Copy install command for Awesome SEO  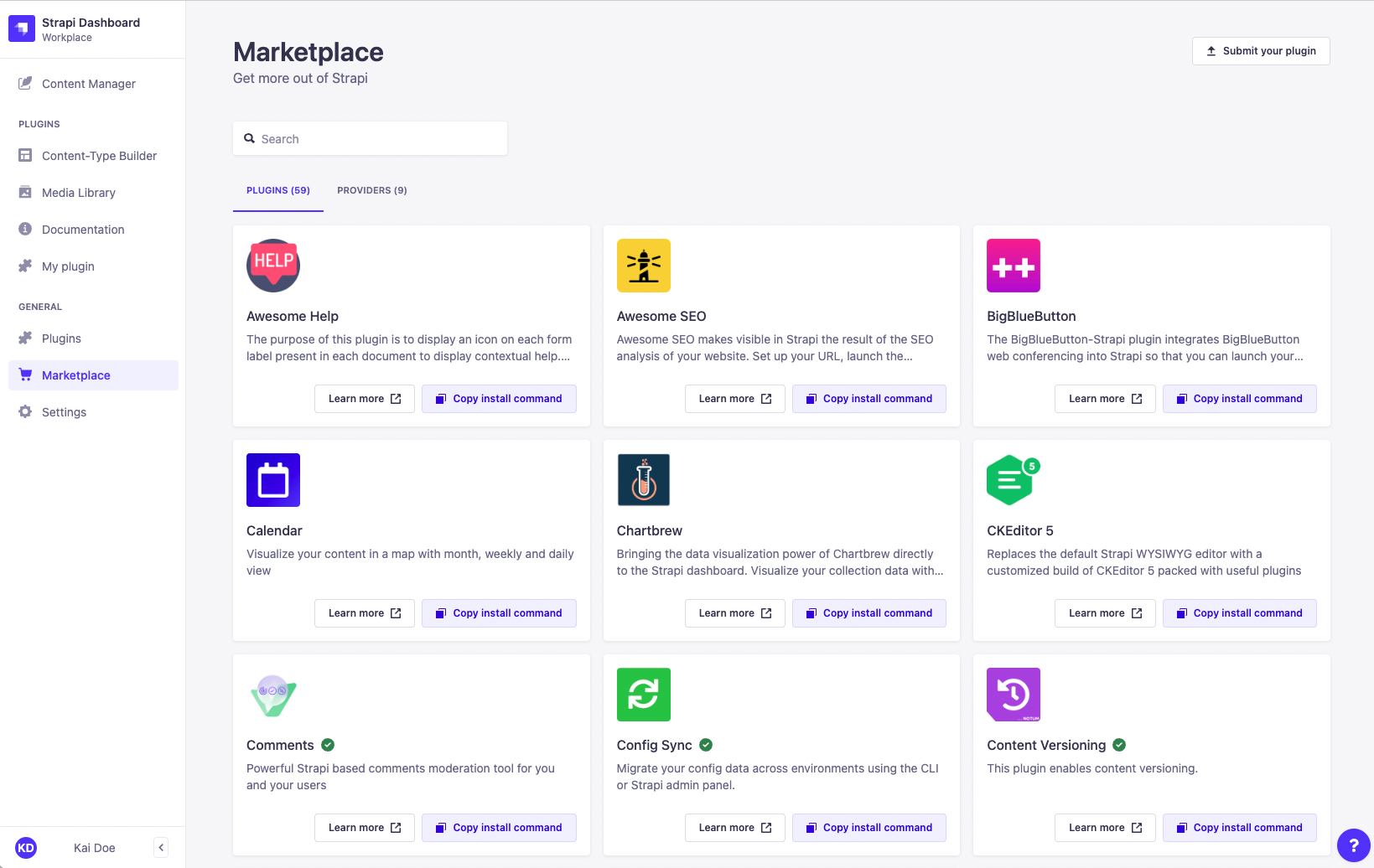coord(869,399)
